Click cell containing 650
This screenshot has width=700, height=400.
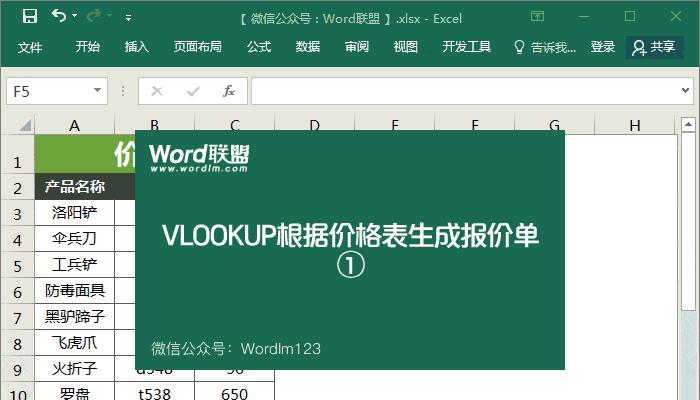[x=234, y=392]
